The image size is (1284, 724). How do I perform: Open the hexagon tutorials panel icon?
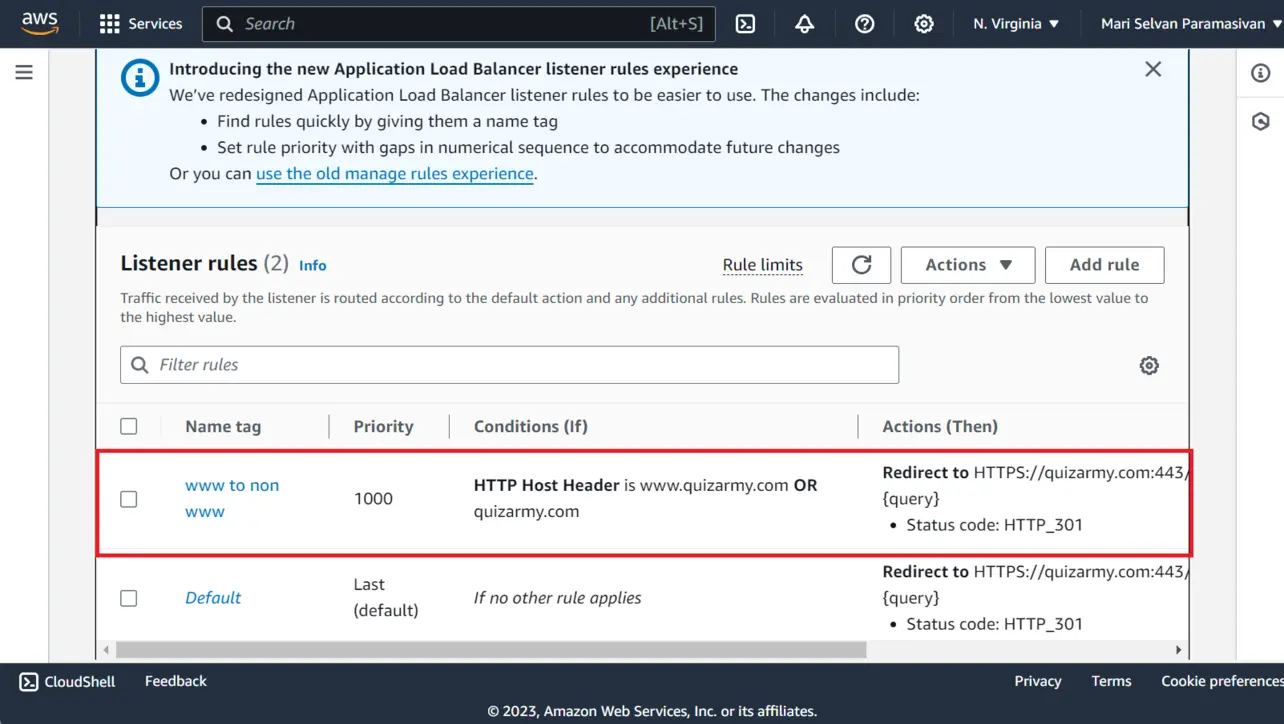coord(1260,121)
